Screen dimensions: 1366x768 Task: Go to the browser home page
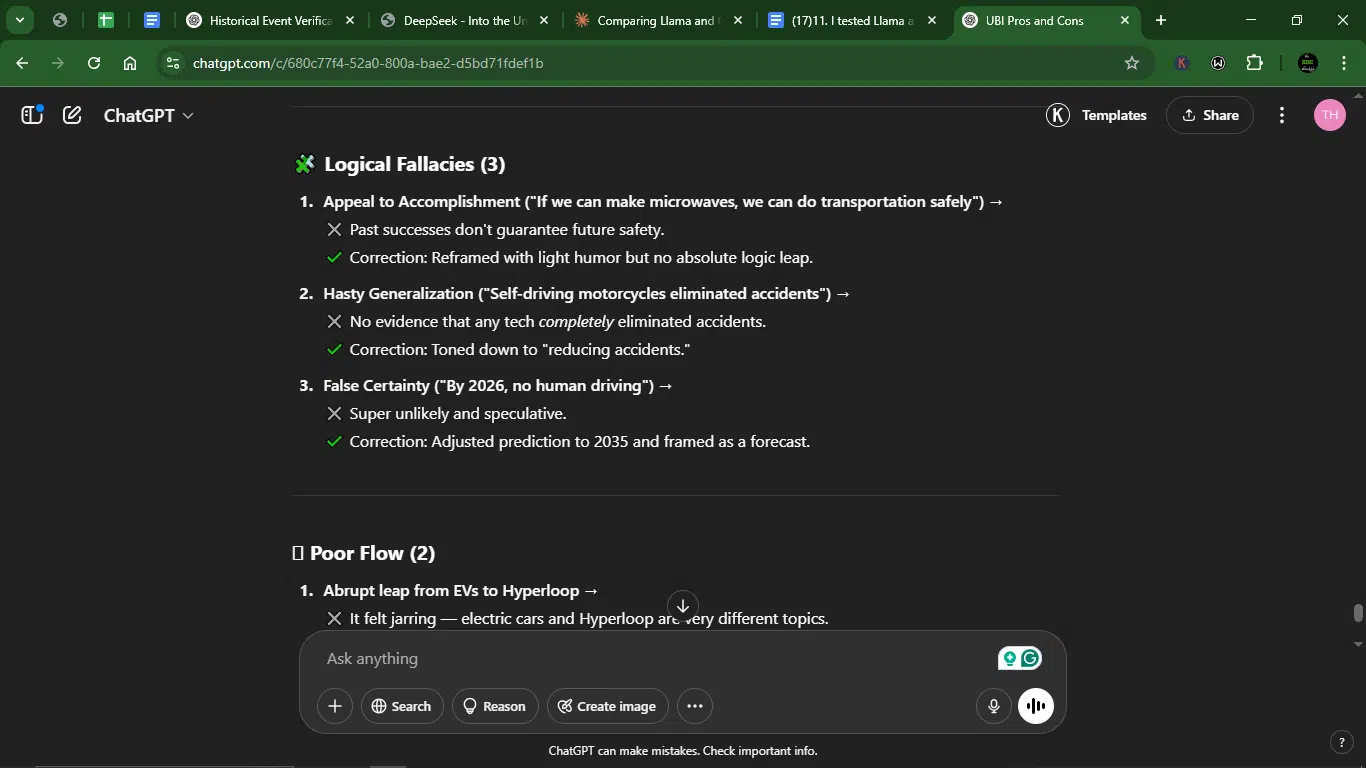130,63
